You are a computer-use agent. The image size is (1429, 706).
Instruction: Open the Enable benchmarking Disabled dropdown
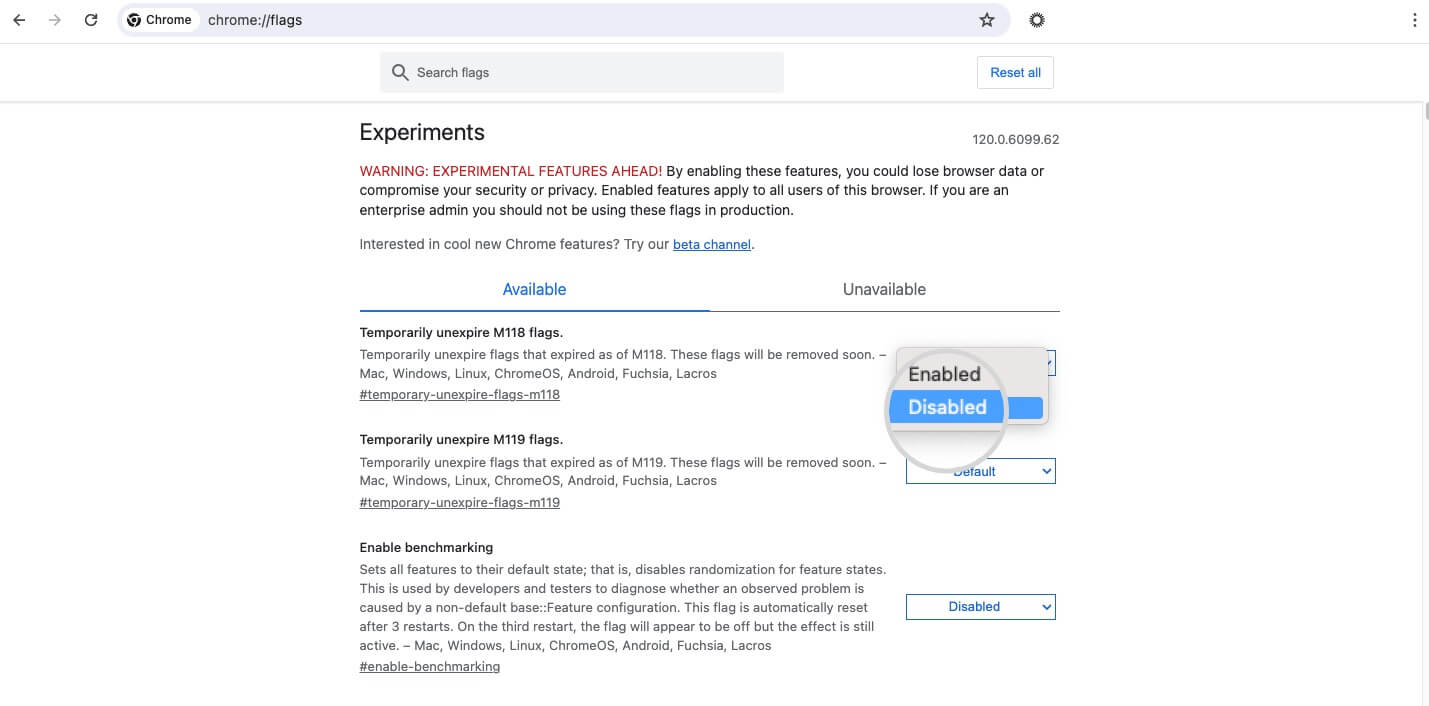coord(981,606)
